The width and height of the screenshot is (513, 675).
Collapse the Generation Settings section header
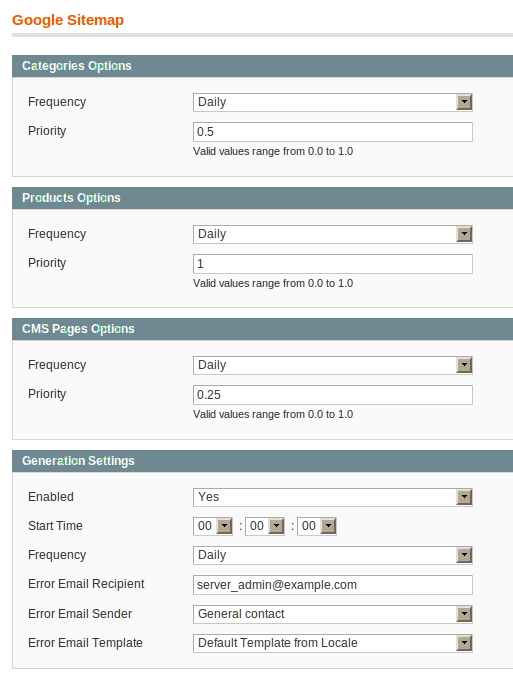[263, 461]
